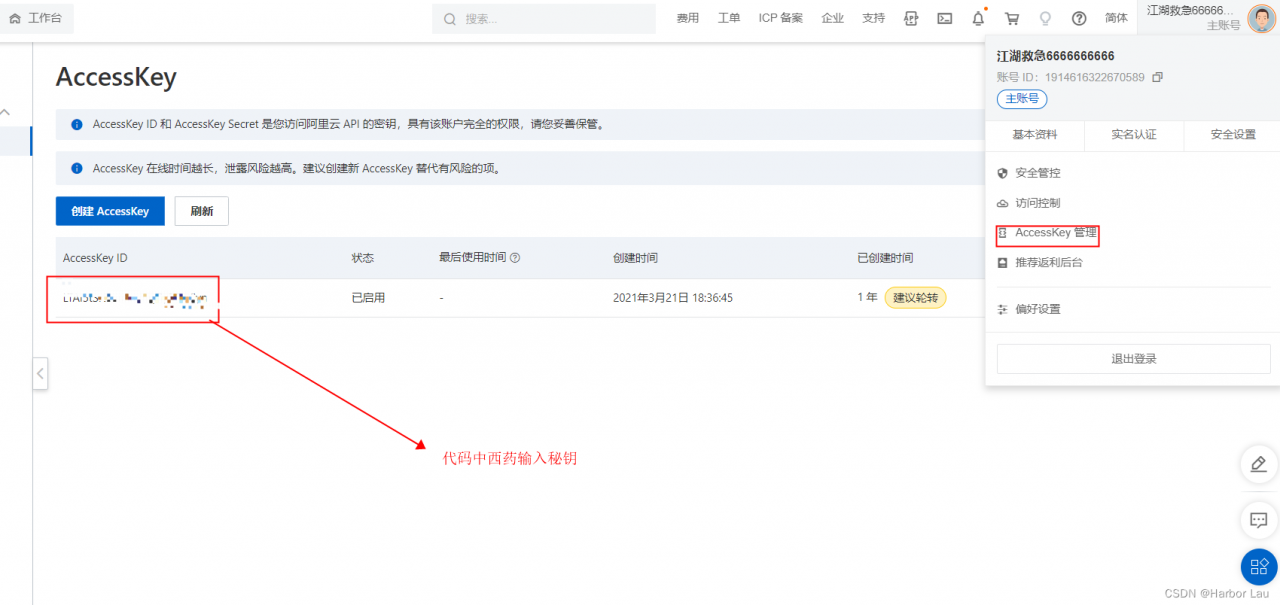Open the blue apps grid floating button
The height and width of the screenshot is (605, 1280).
[1259, 567]
